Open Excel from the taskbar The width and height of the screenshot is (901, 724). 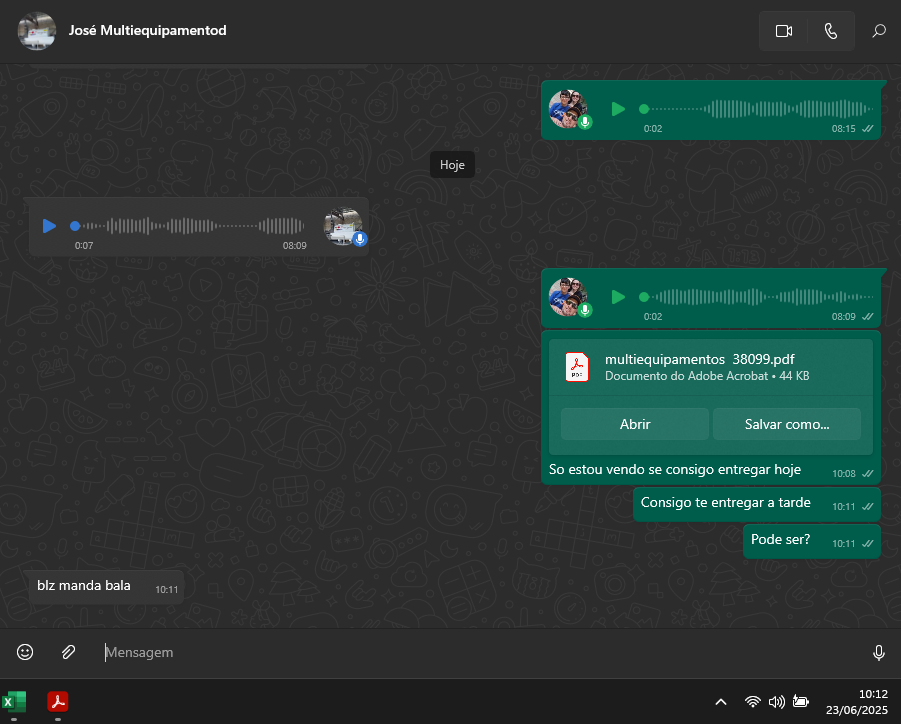(x=14, y=702)
